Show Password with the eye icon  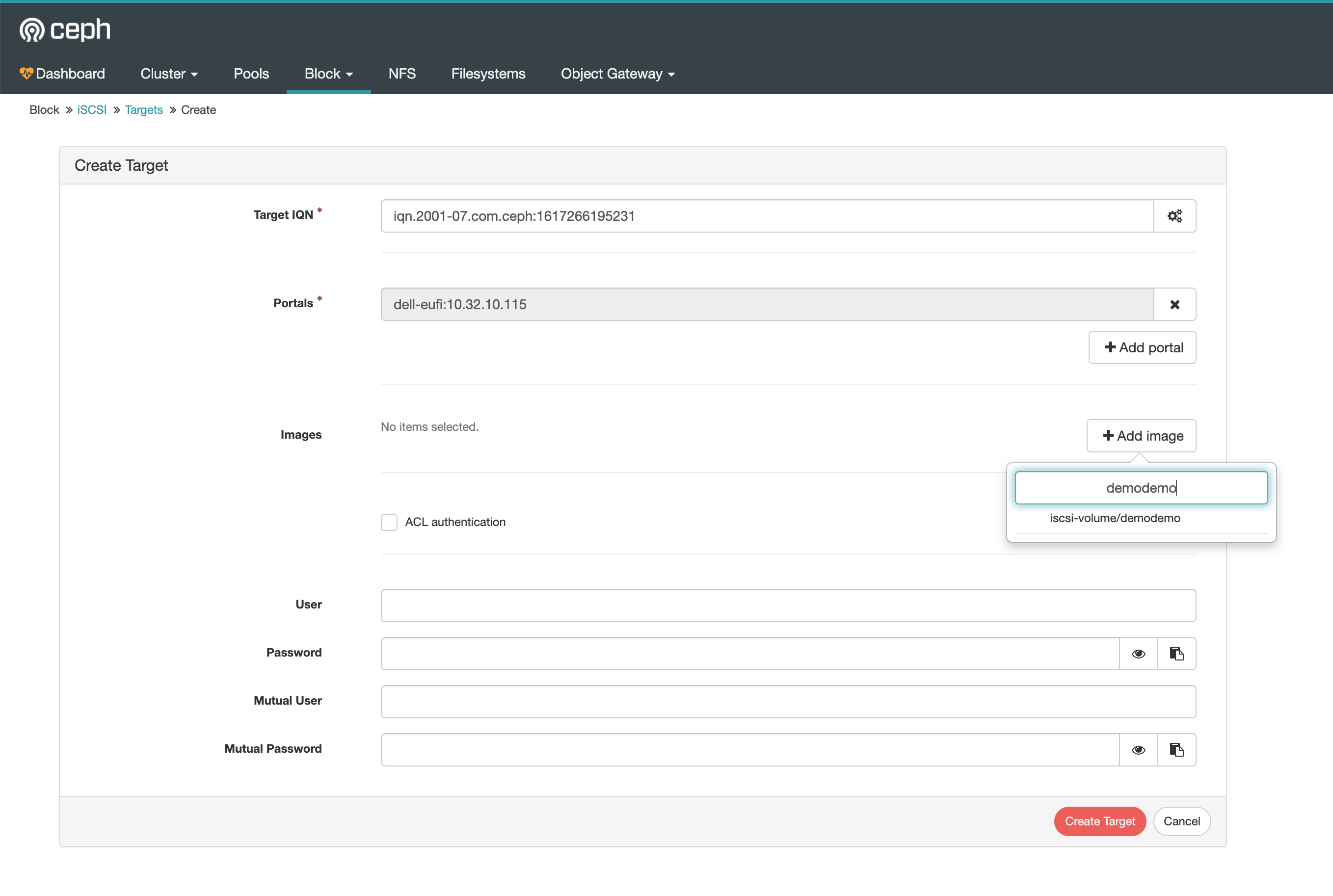1138,654
